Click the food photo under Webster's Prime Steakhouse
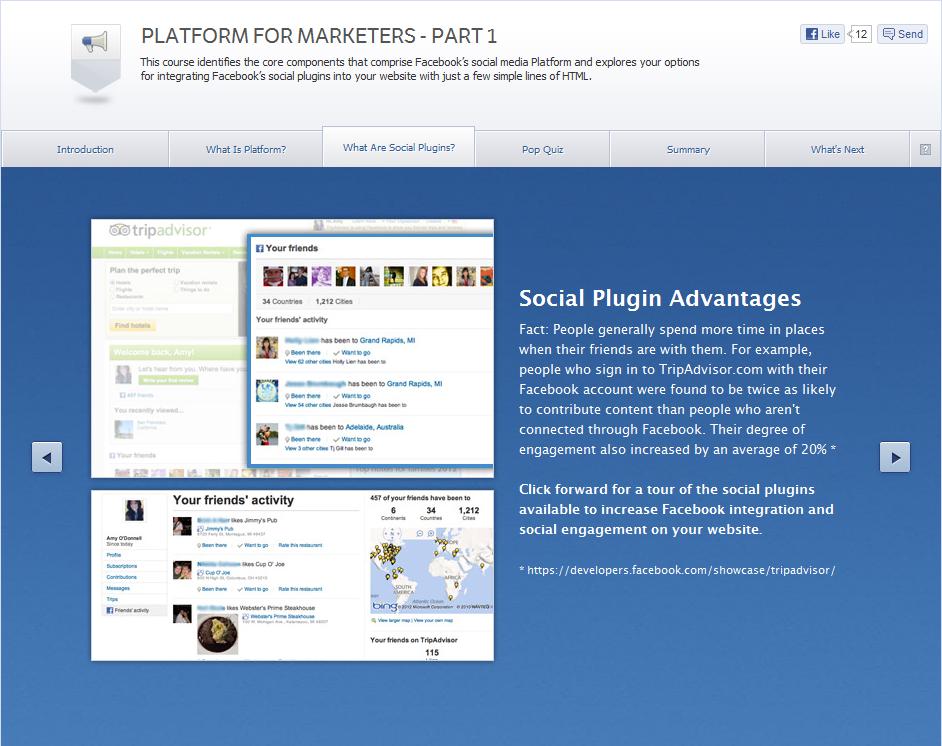Screen dimensions: 942x746 (x=217, y=634)
